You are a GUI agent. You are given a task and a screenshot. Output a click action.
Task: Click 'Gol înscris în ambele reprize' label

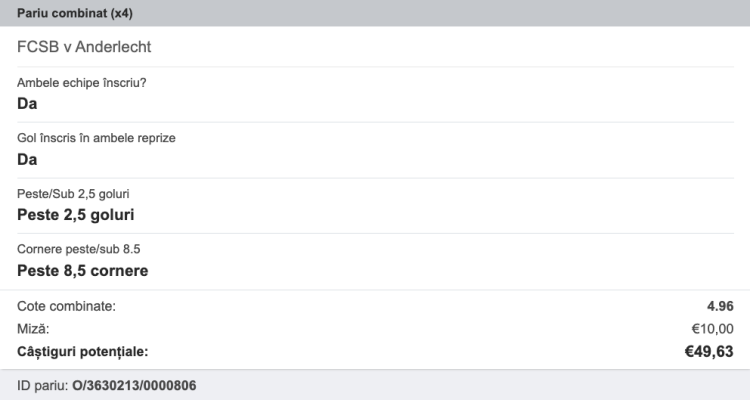[97, 137]
